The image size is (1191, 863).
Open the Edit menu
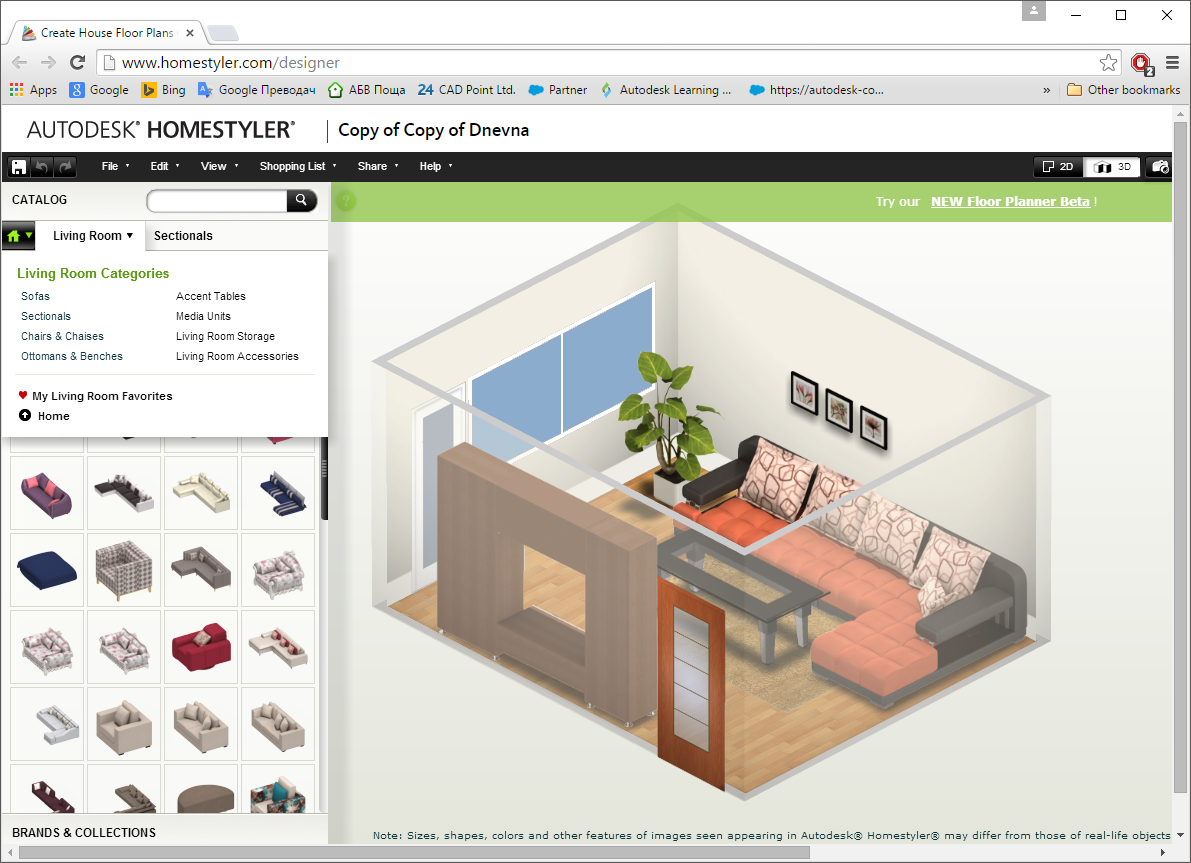[165, 166]
